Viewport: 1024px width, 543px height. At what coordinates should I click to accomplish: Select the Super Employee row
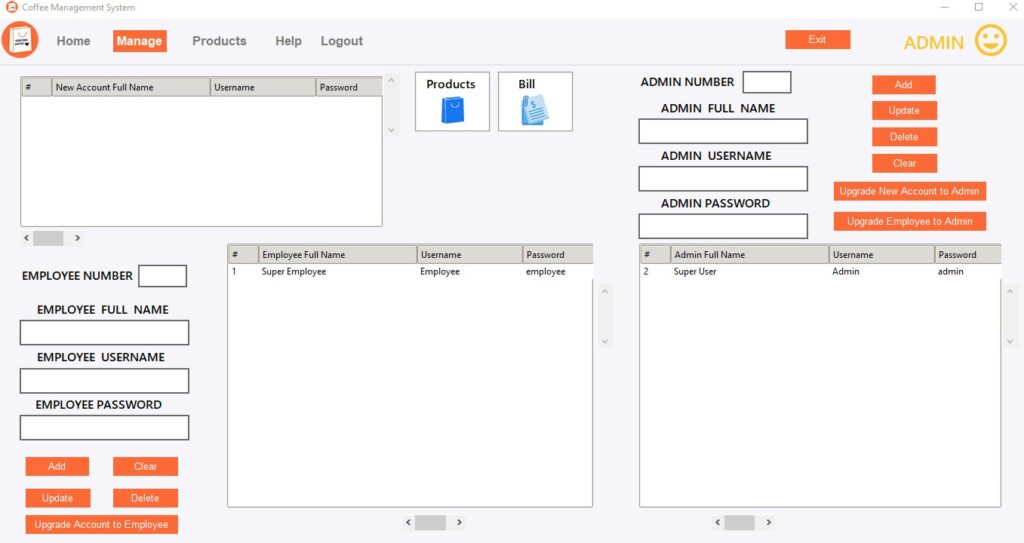coord(410,271)
